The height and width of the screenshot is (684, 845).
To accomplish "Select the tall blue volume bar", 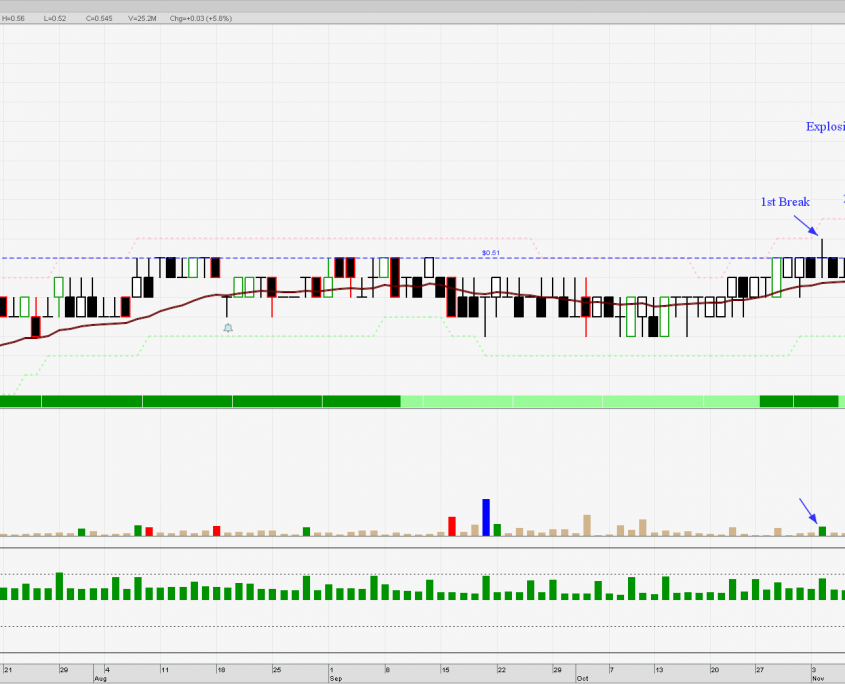I will (486, 517).
